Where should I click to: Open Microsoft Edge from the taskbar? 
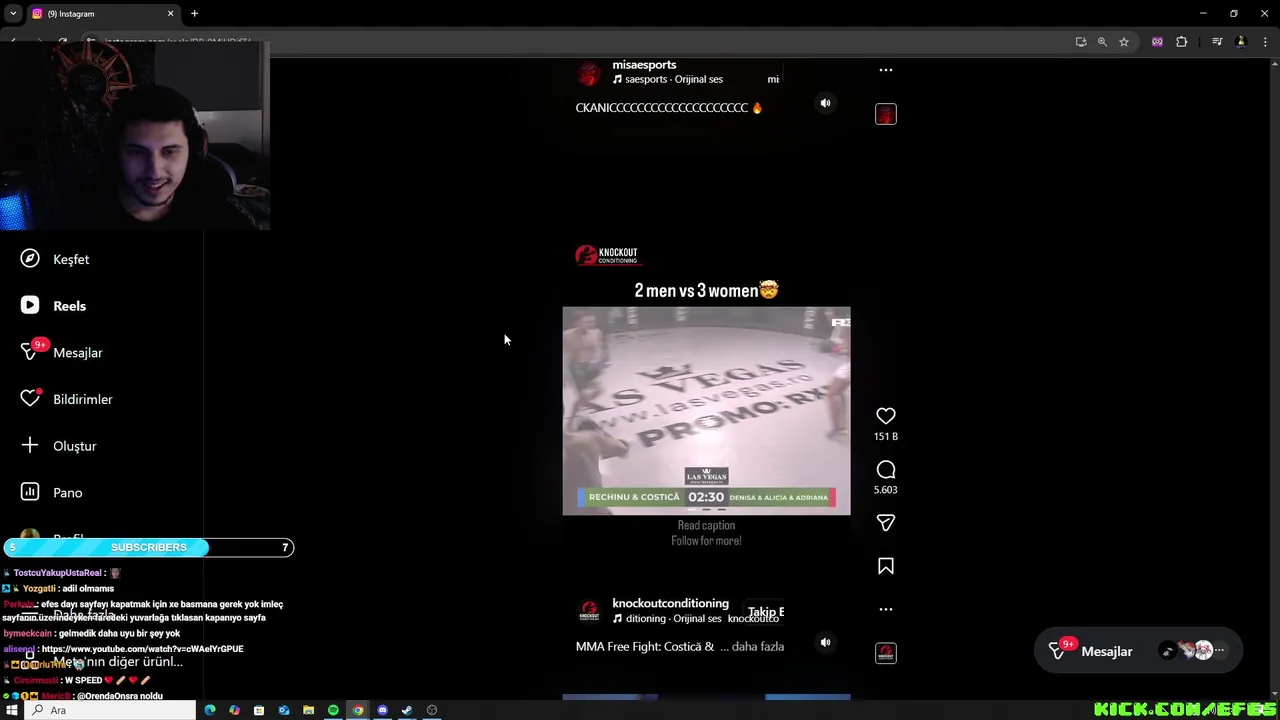210,710
